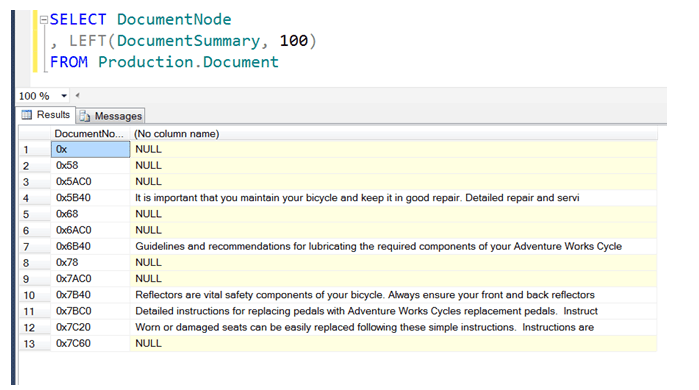Click the horizontal scroll left arrow
The image size is (699, 390).
[78, 95]
